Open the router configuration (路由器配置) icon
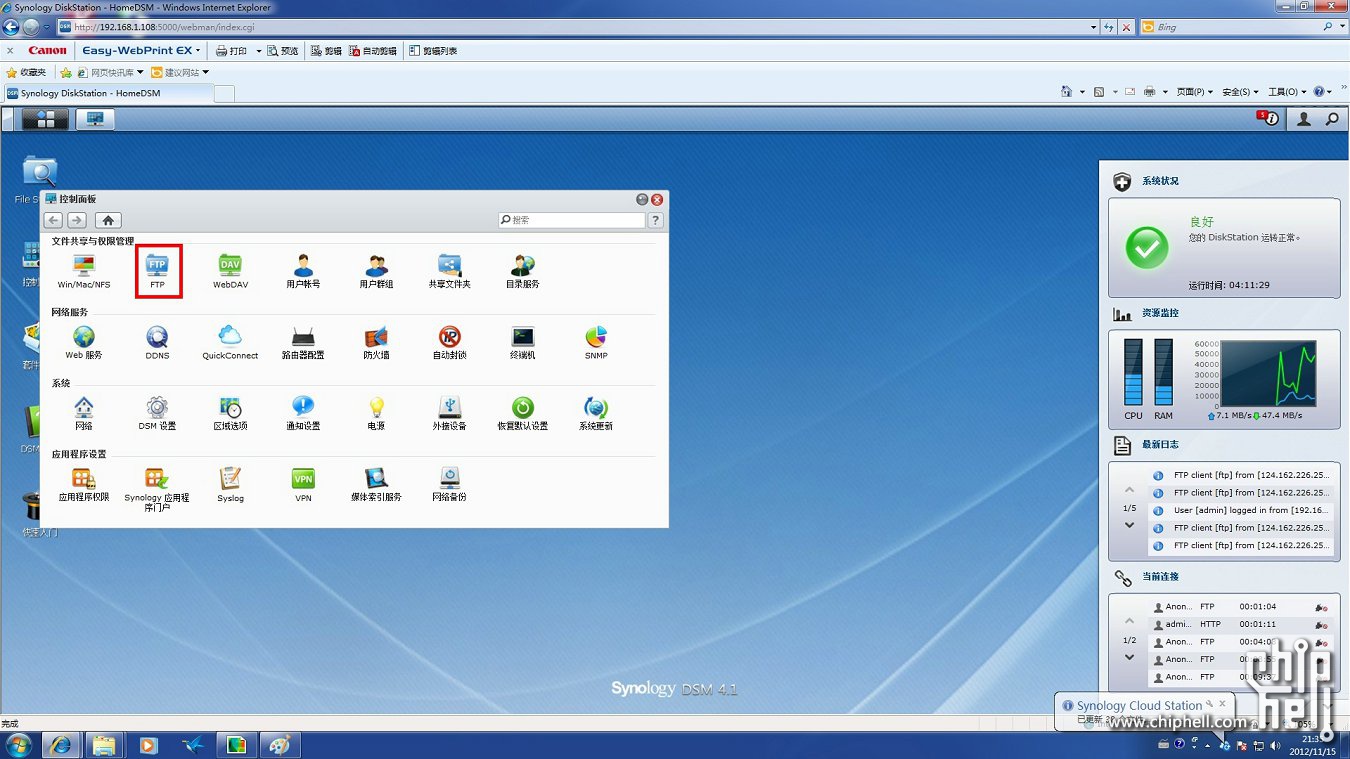 click(303, 342)
